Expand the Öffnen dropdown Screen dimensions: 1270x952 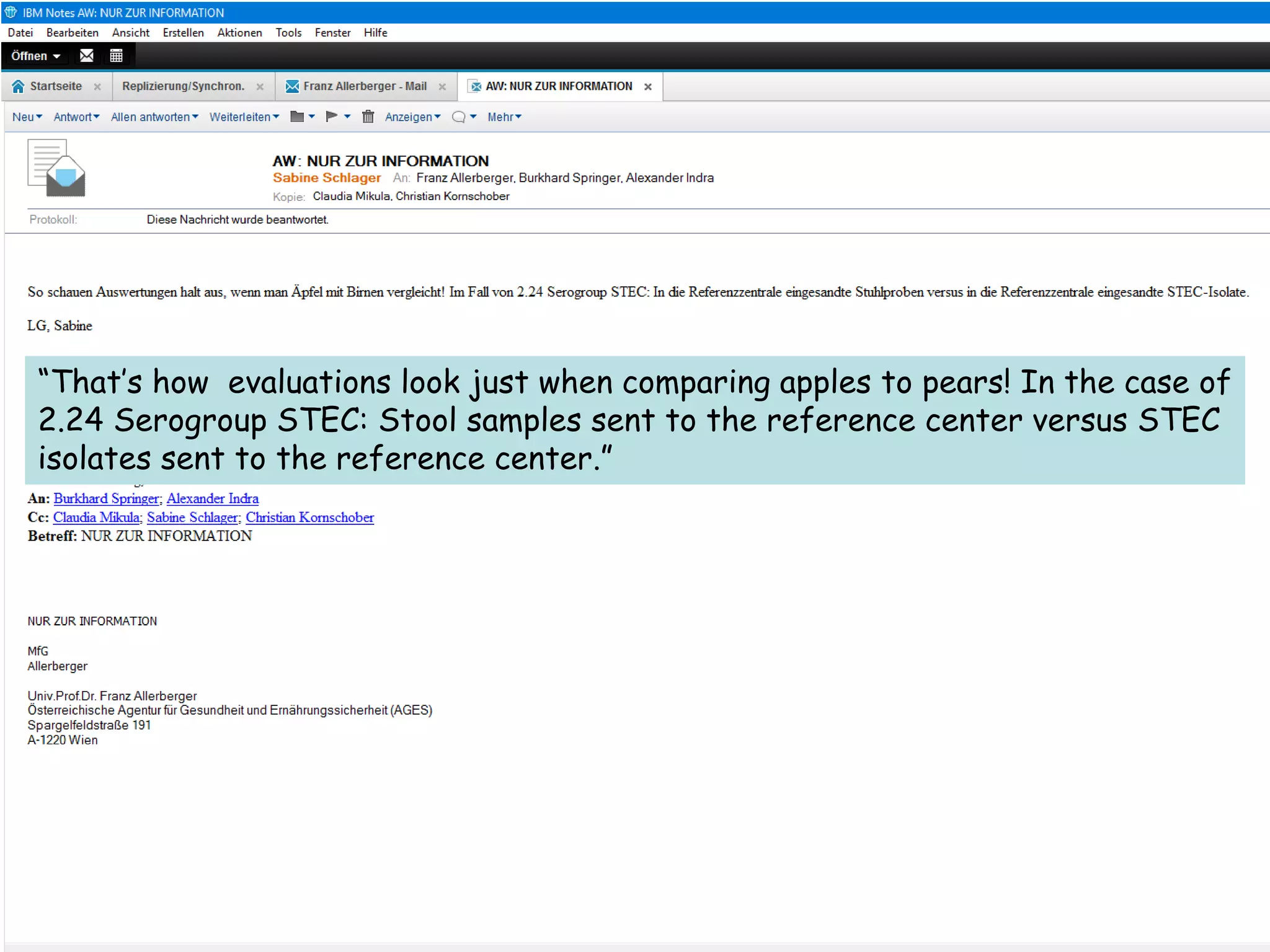pyautogui.click(x=35, y=56)
